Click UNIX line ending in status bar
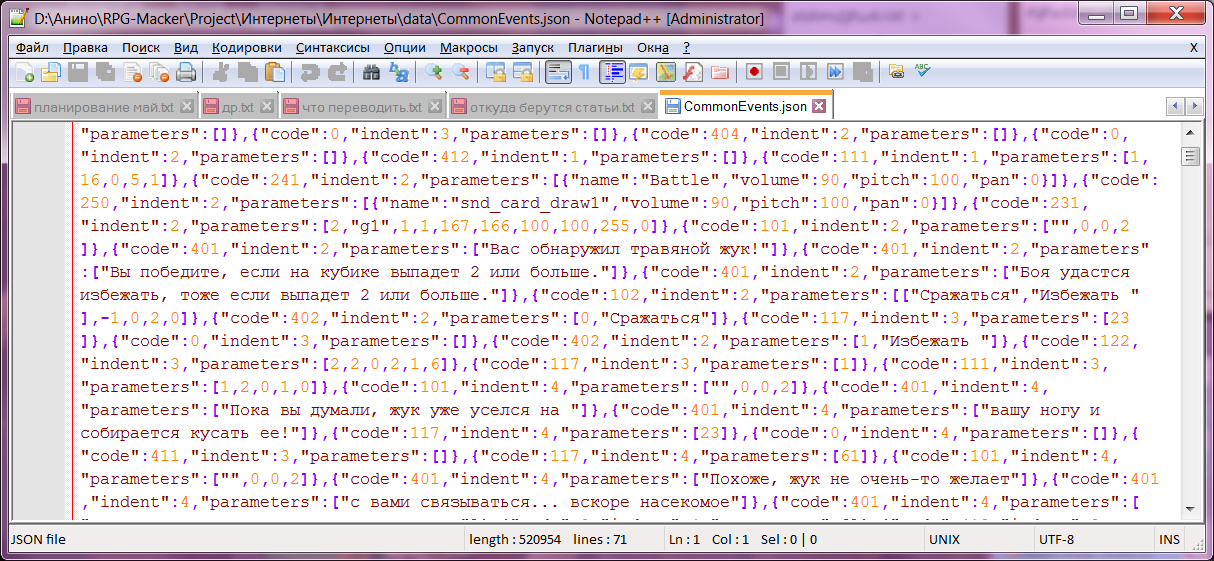Viewport: 1214px width, 561px height. [946, 540]
